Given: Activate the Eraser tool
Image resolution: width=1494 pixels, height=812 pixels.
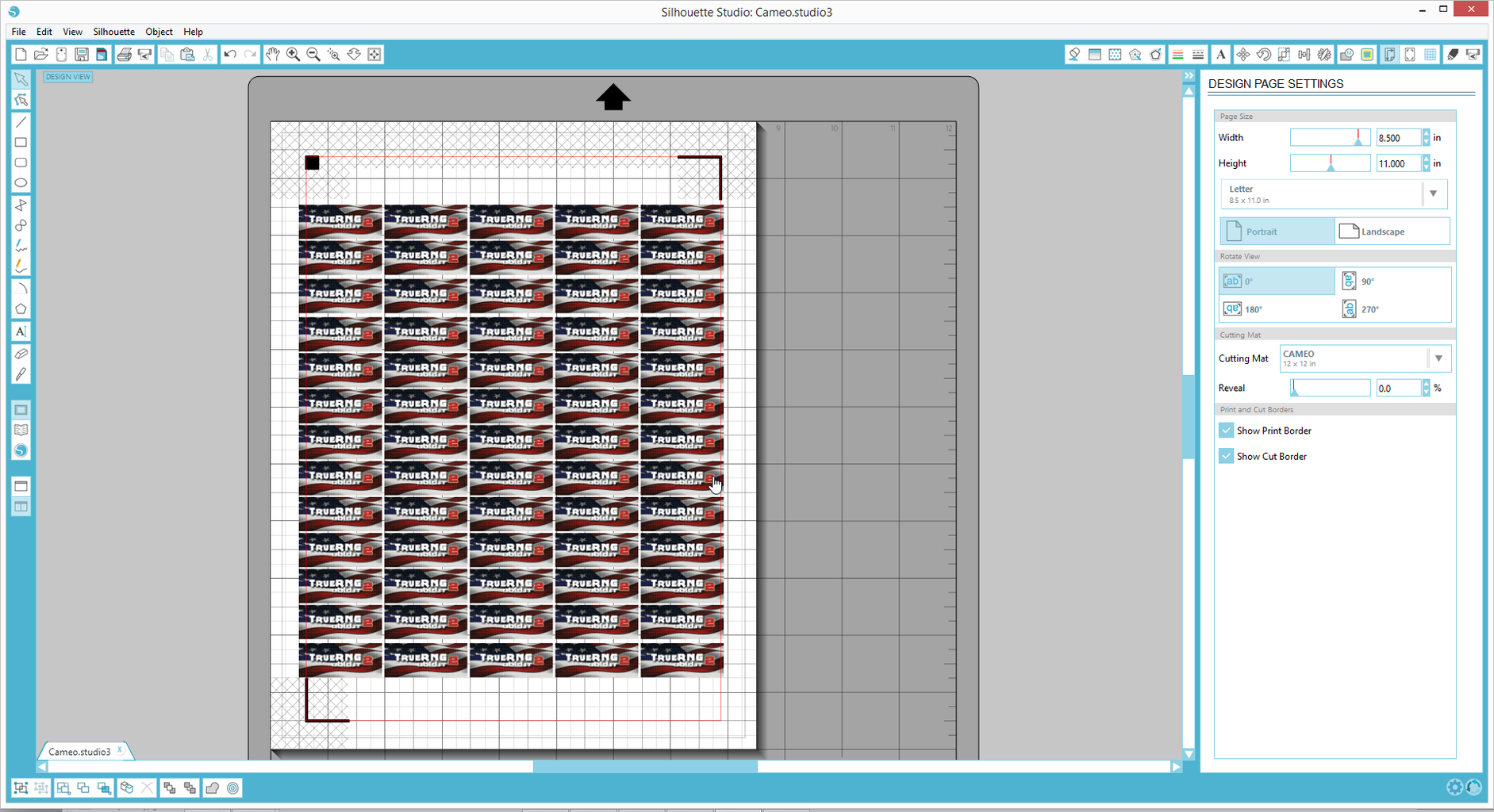Looking at the screenshot, I should 21,354.
